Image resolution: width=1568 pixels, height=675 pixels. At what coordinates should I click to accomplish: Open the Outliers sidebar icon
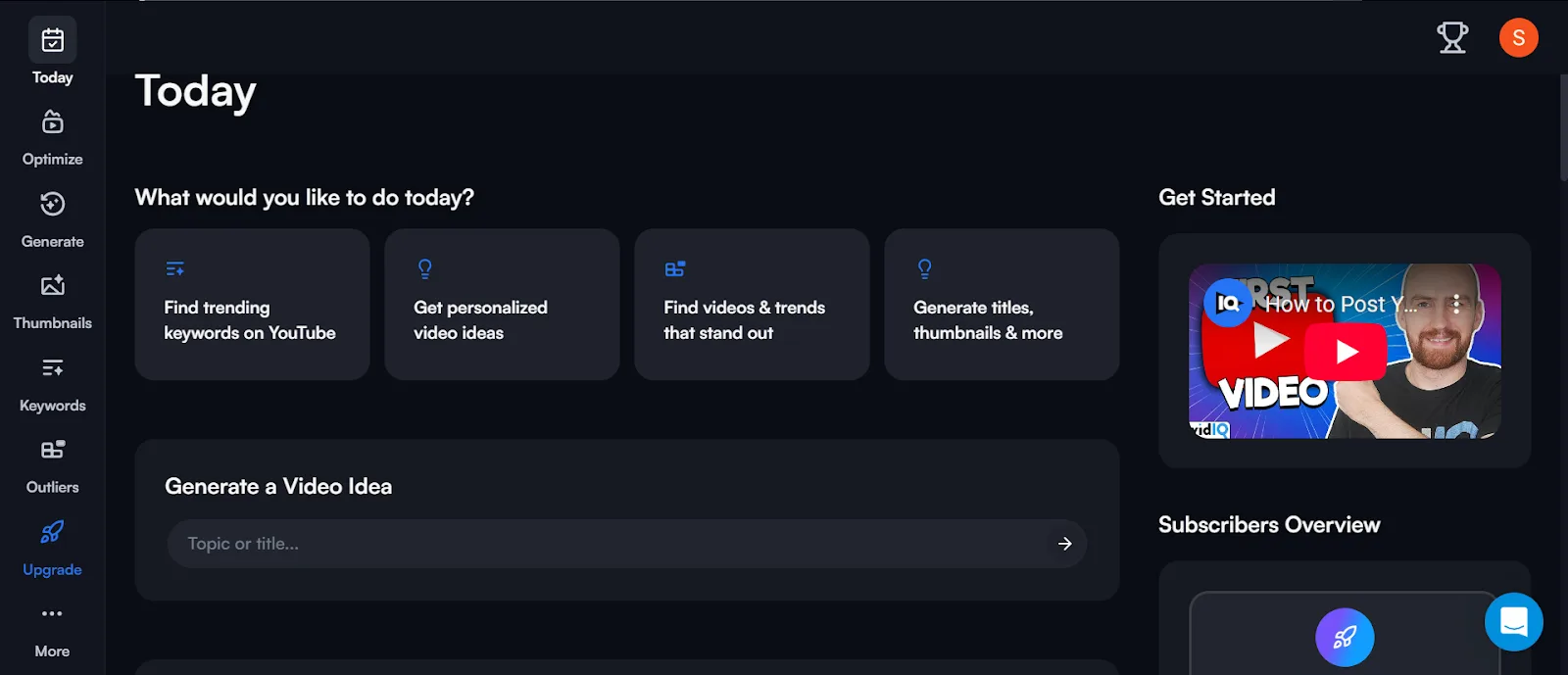53,450
